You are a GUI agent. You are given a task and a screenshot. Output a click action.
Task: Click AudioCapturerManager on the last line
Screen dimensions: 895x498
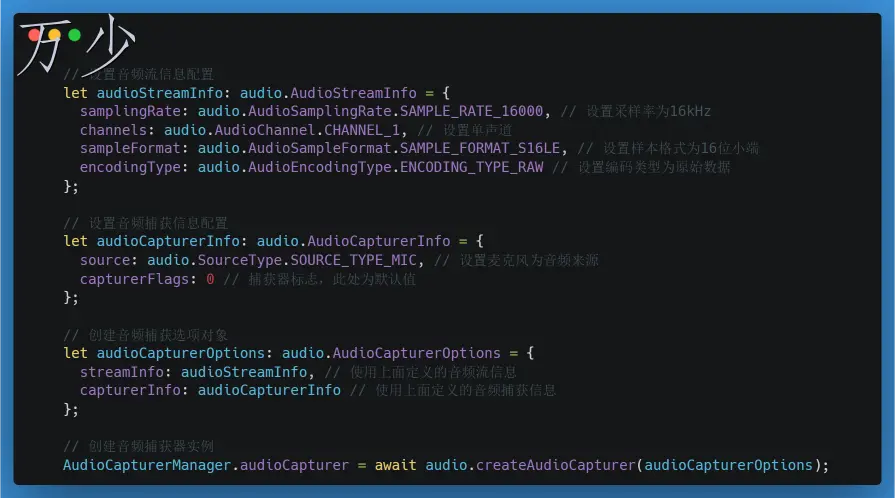point(146,465)
